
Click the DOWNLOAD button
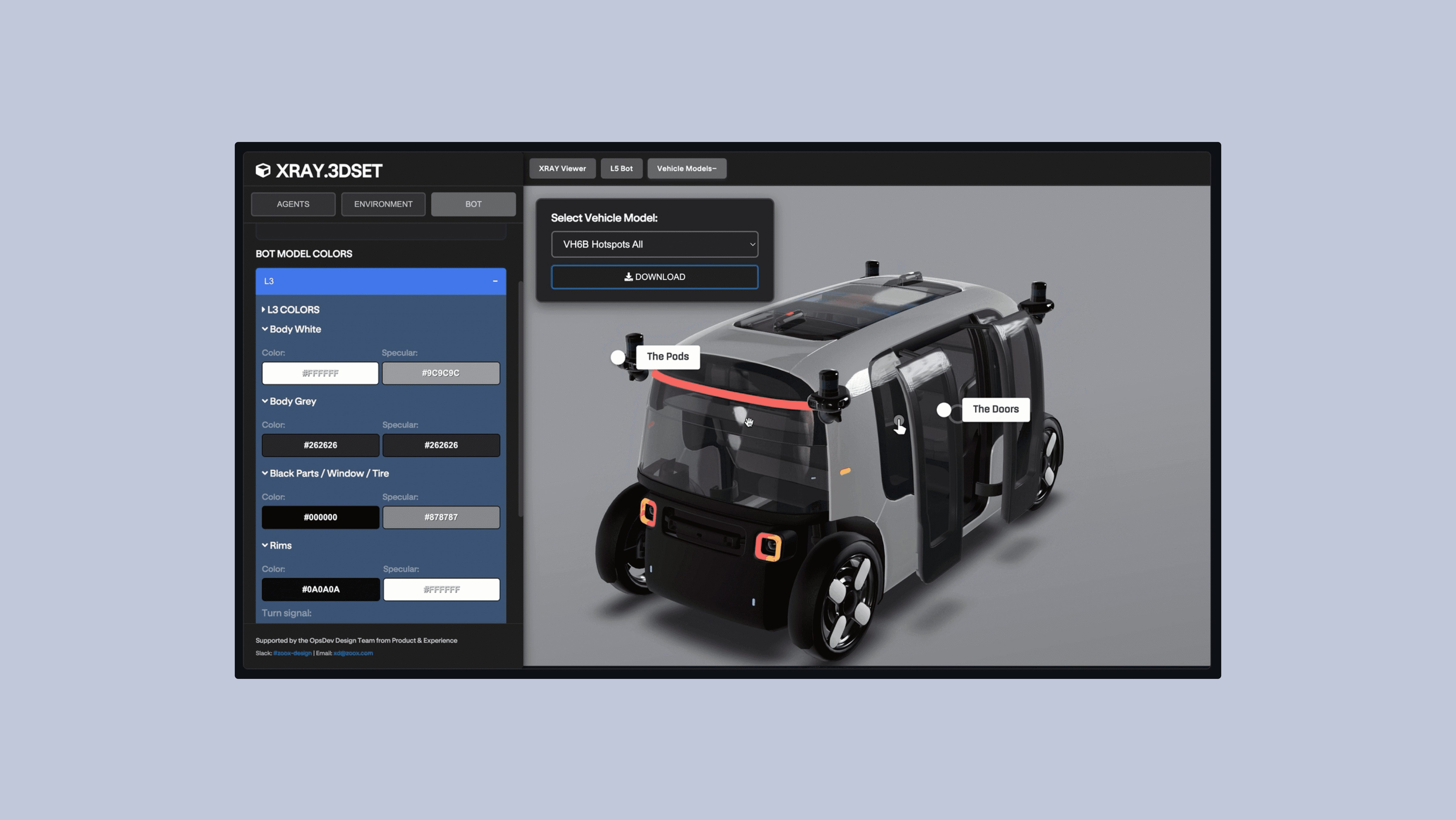pyautogui.click(x=654, y=277)
